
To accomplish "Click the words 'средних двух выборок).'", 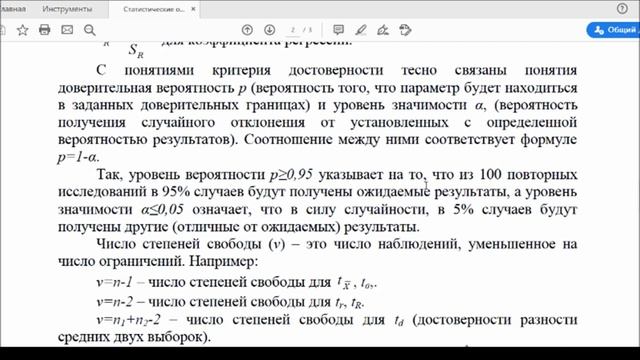I will click(x=134, y=337).
